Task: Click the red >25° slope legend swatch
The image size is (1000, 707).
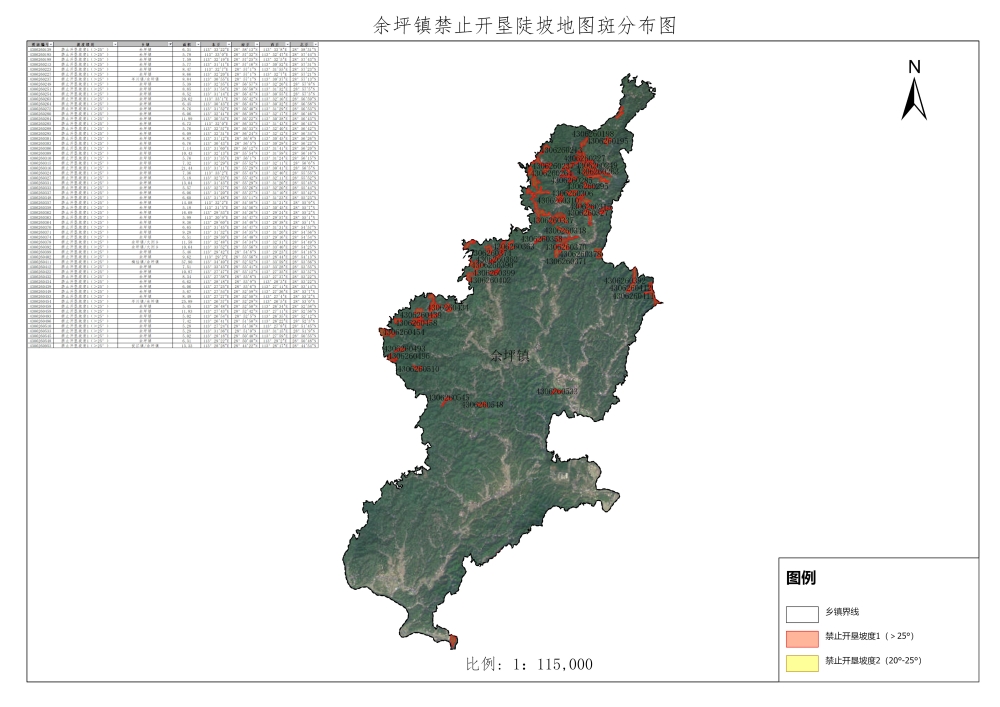Action: click(x=800, y=636)
